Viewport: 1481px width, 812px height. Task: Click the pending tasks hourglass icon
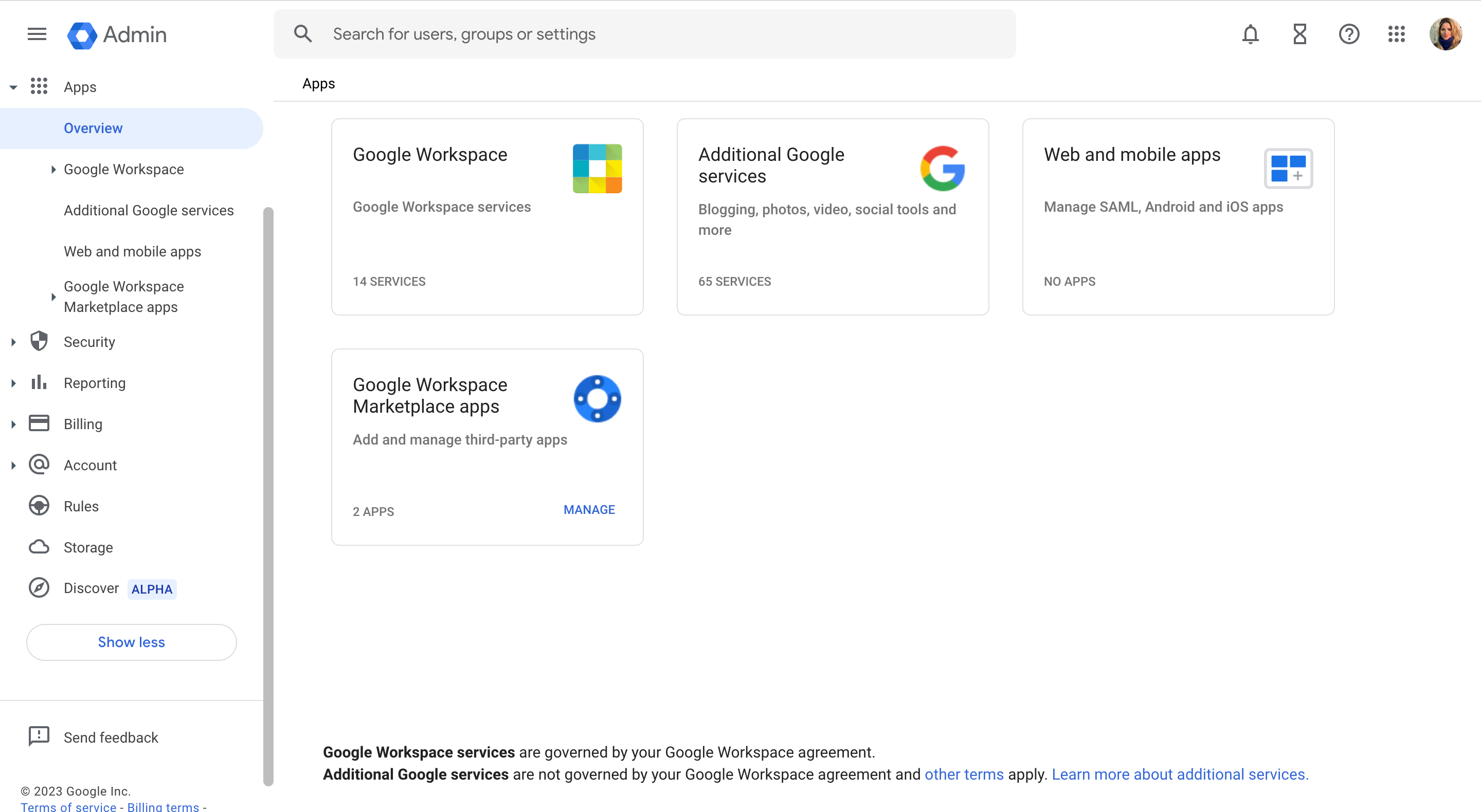[1299, 34]
